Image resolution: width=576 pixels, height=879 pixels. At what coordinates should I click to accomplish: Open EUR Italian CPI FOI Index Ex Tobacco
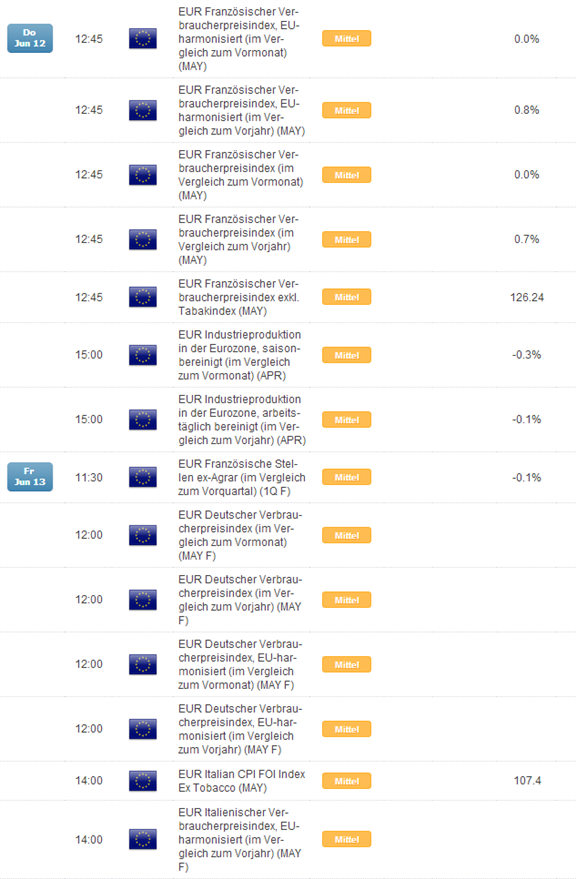(242, 780)
